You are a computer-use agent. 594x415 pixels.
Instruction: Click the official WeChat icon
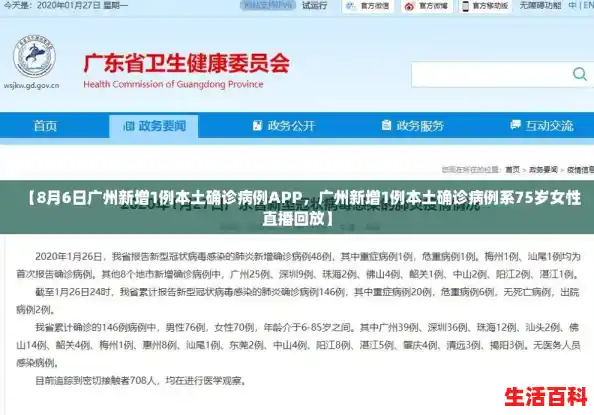[351, 6]
